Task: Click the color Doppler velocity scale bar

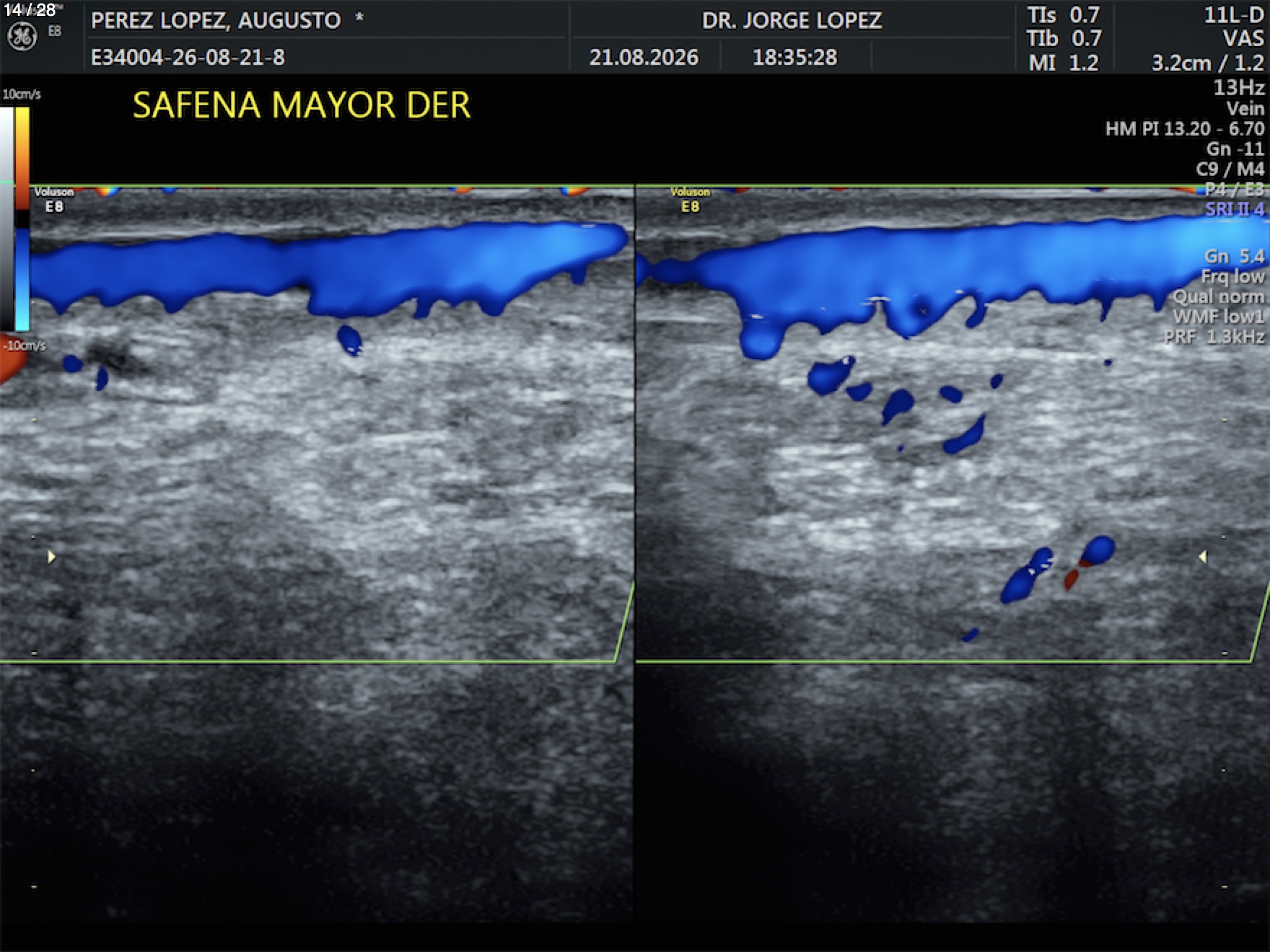Action: [22, 219]
